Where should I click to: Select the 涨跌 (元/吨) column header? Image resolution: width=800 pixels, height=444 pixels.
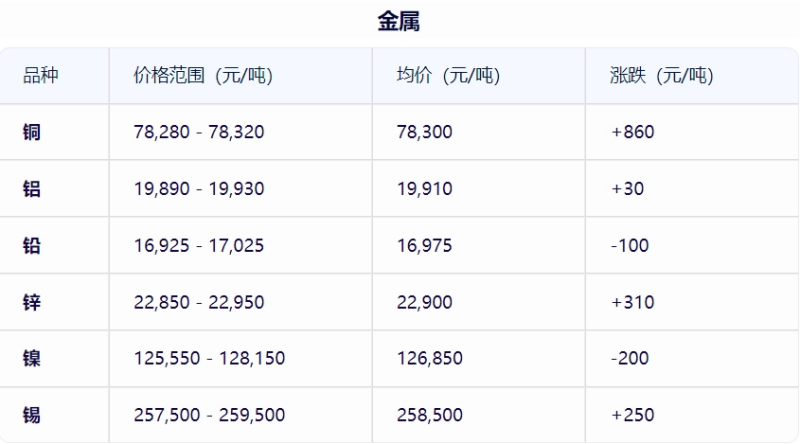660,75
